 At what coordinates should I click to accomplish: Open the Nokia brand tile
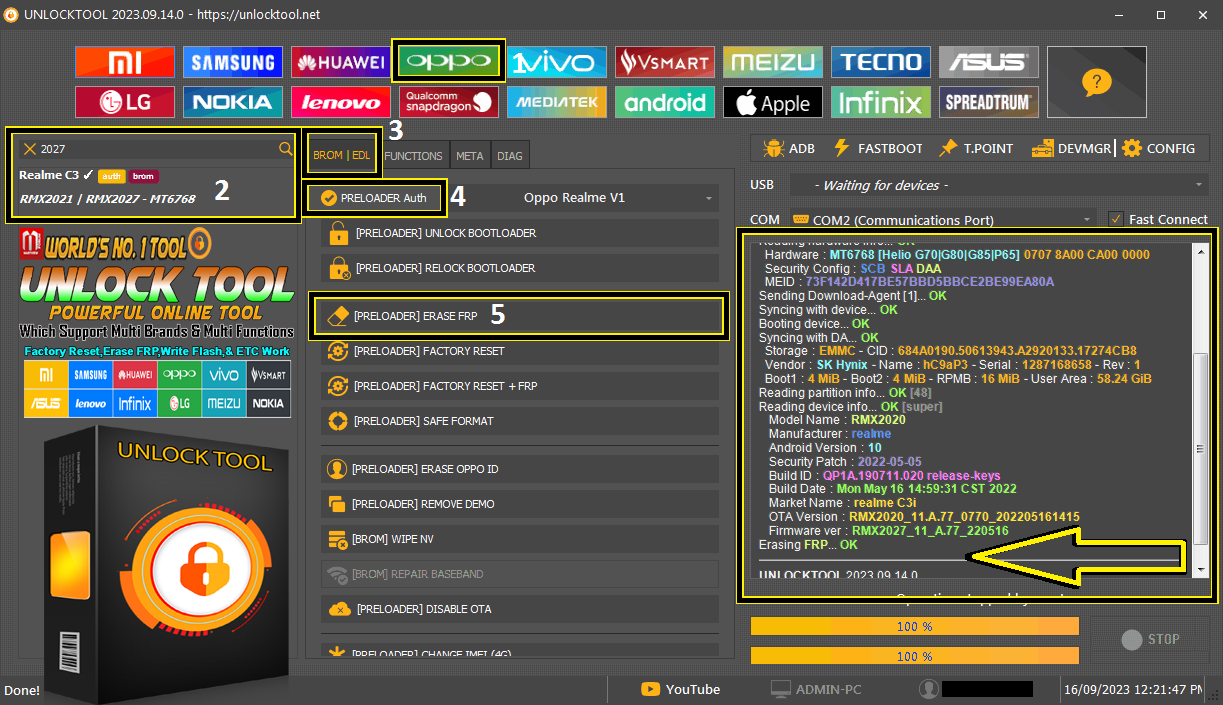click(x=233, y=102)
